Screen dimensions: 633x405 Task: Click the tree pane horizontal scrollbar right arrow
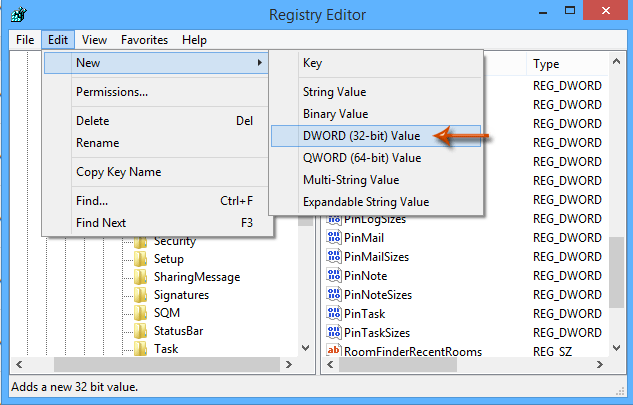pyautogui.click(x=289, y=364)
